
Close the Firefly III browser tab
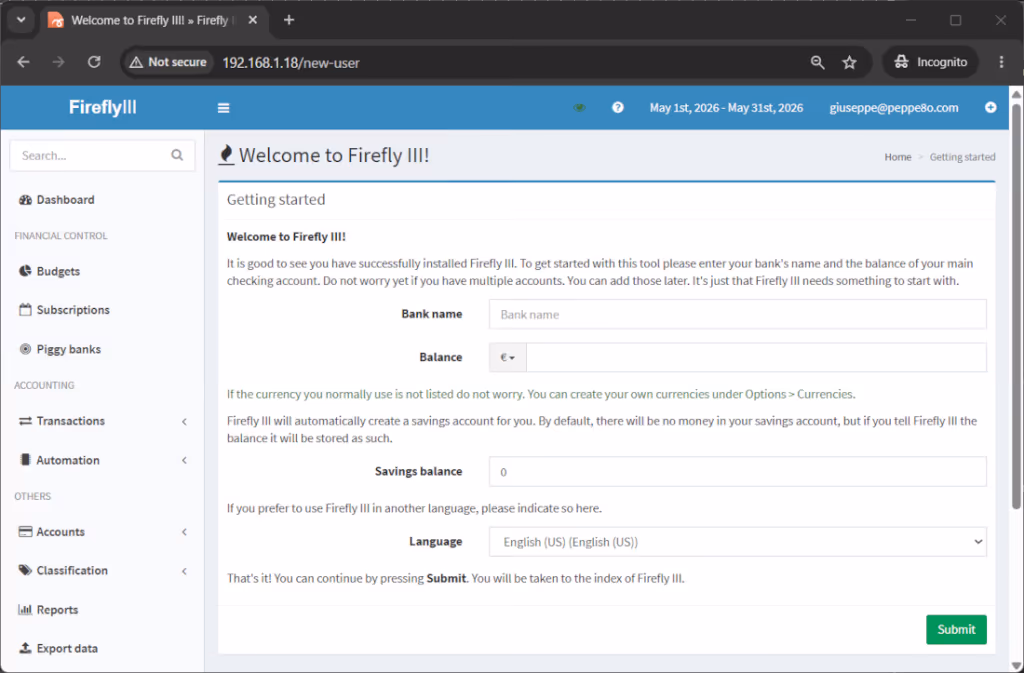pyautogui.click(x=253, y=20)
